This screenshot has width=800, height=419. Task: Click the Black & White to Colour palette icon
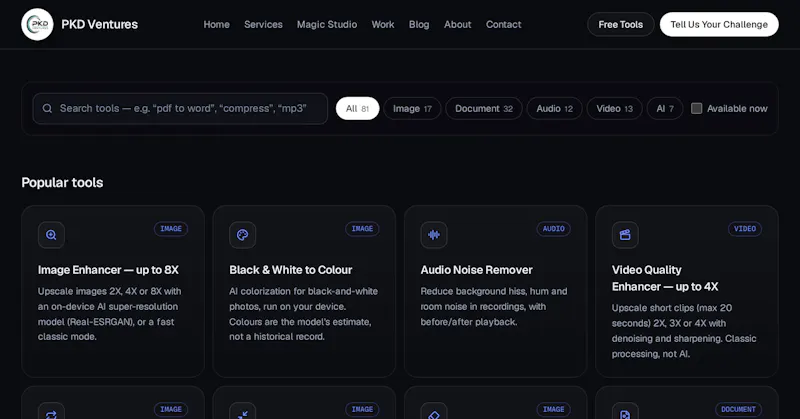[242, 235]
